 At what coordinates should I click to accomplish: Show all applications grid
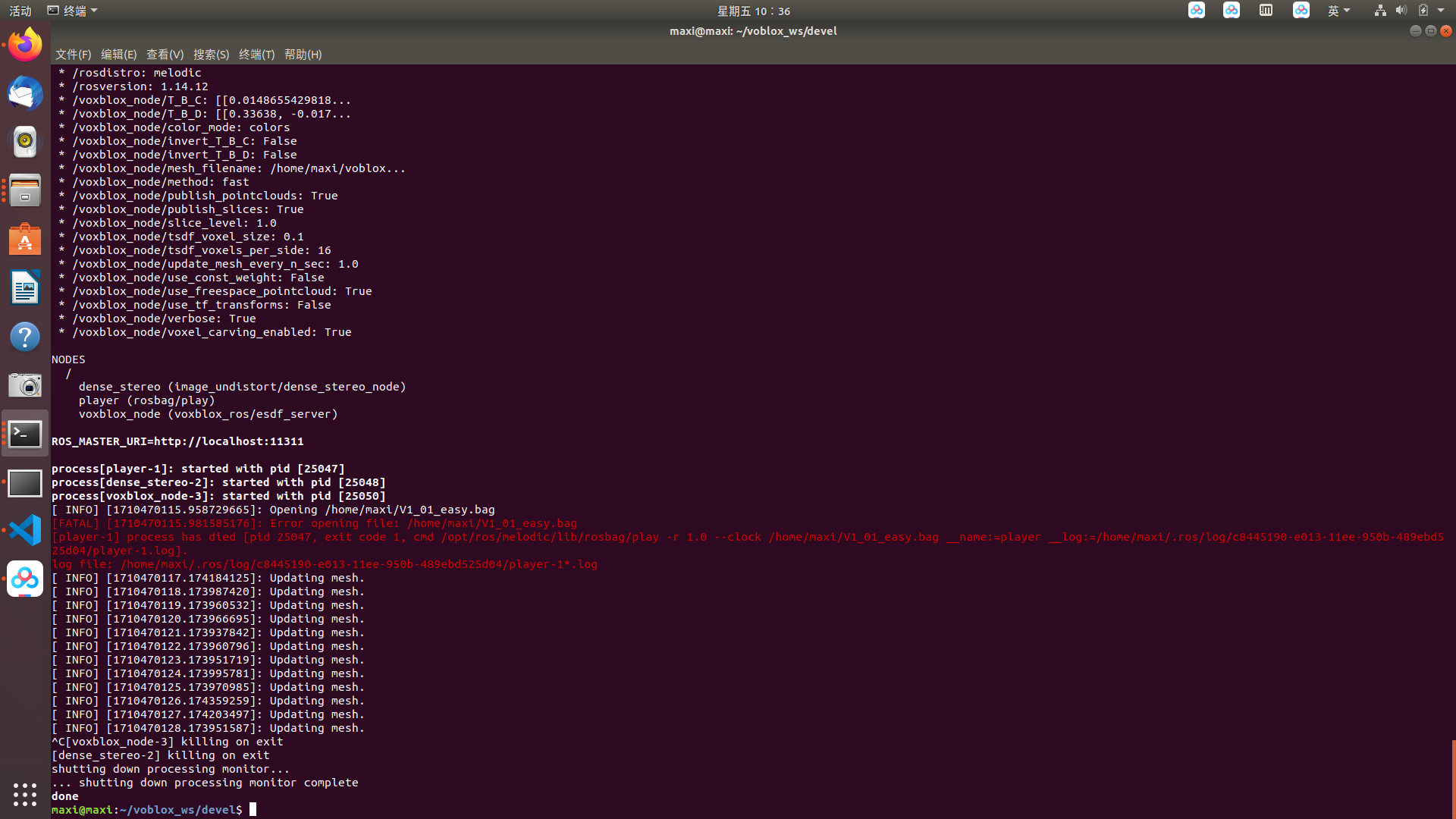pos(25,794)
